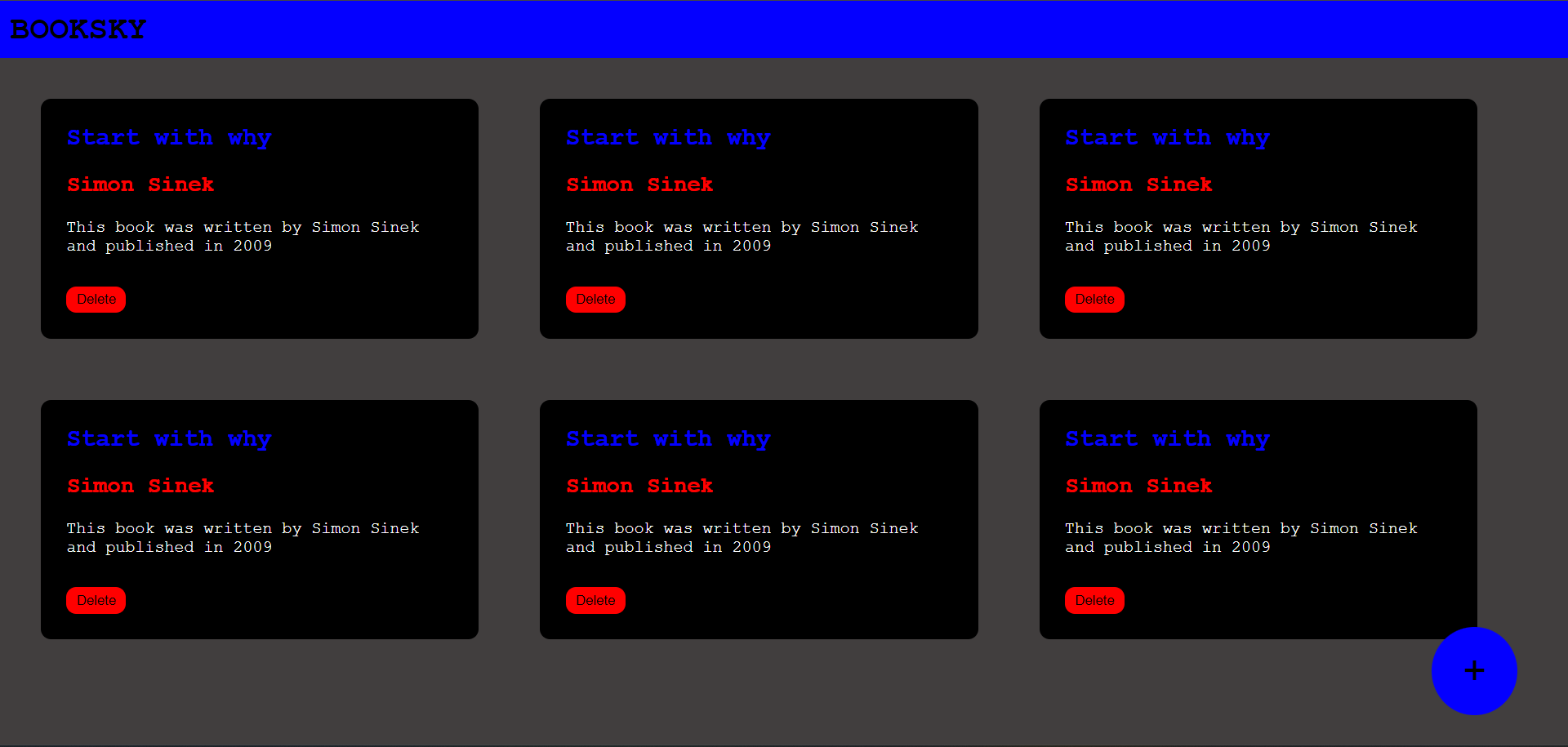Click author 'Simon Sinek' in bottom-middle card

point(639,486)
